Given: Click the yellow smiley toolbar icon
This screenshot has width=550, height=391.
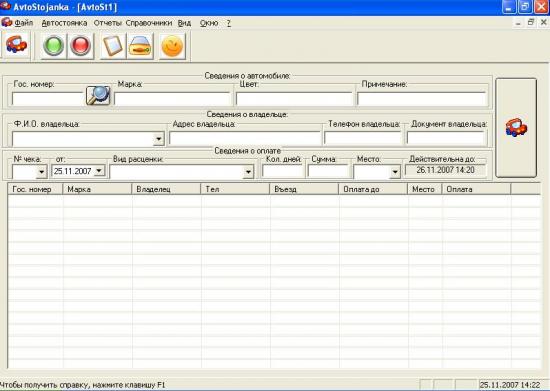Looking at the screenshot, I should click(172, 46).
